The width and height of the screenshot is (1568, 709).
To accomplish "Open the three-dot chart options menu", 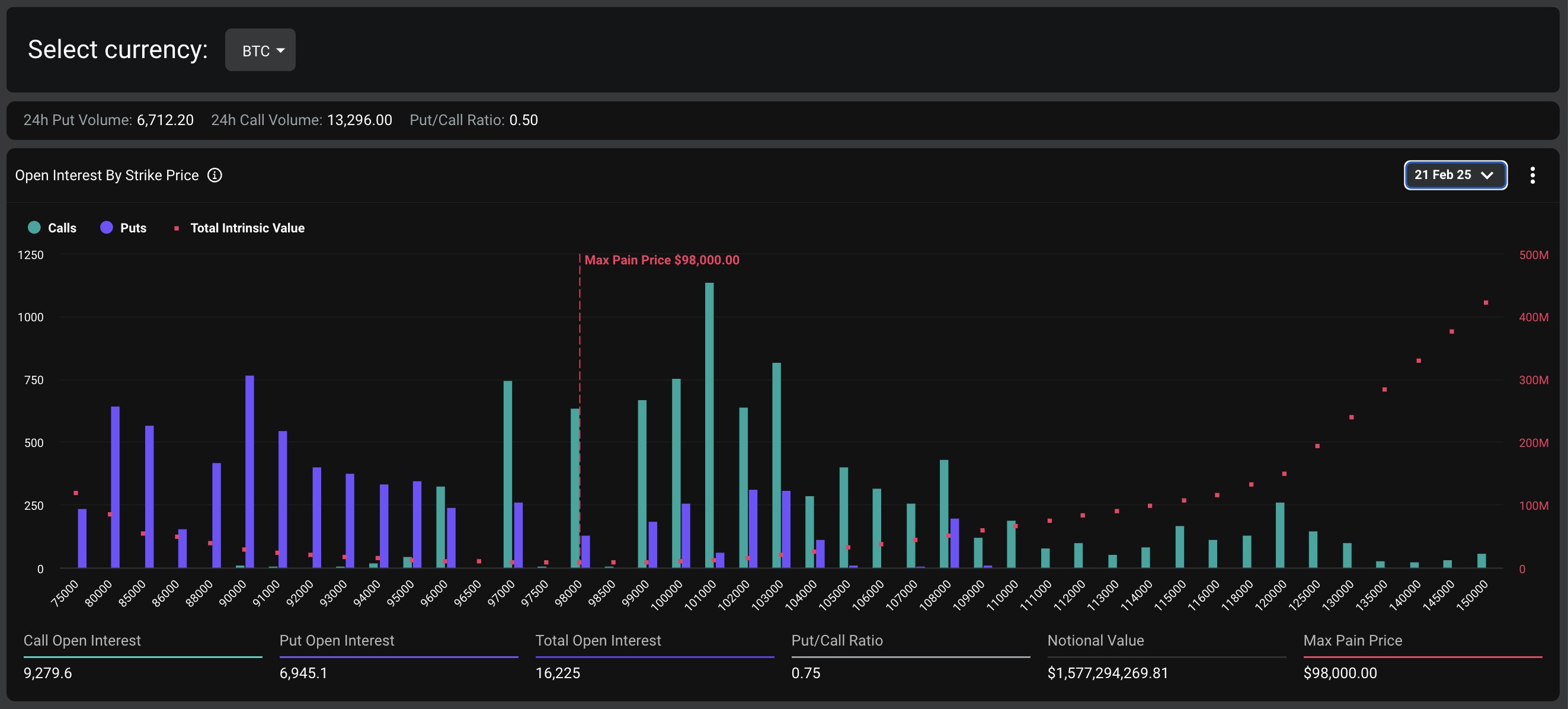I will coord(1532,175).
